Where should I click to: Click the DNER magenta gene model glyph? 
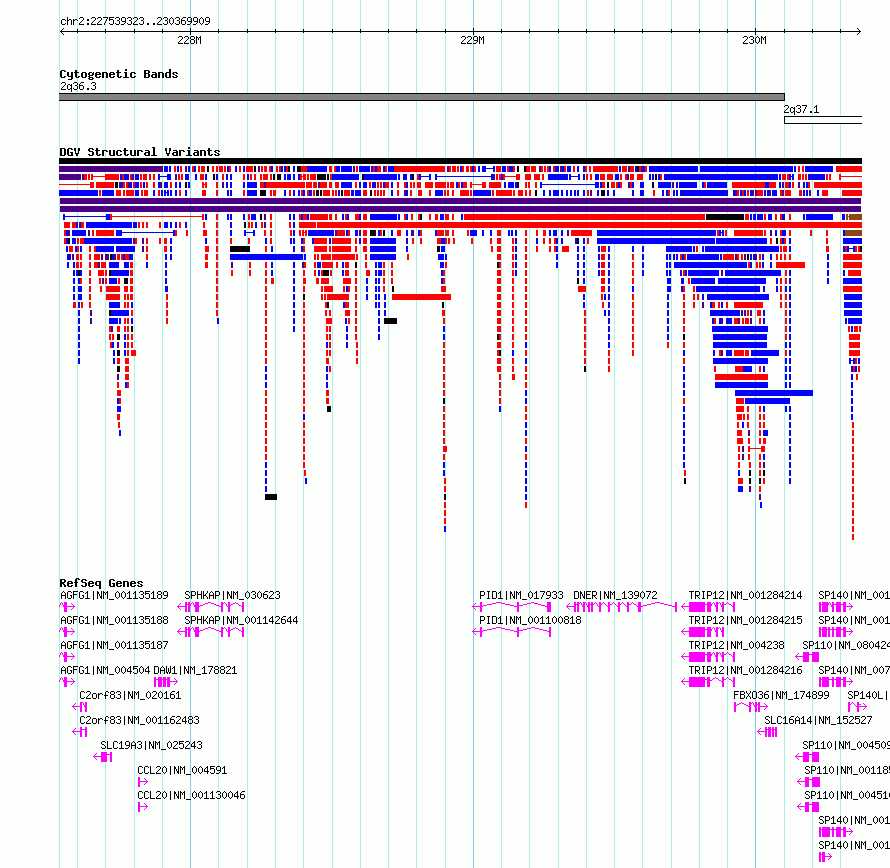click(622, 607)
